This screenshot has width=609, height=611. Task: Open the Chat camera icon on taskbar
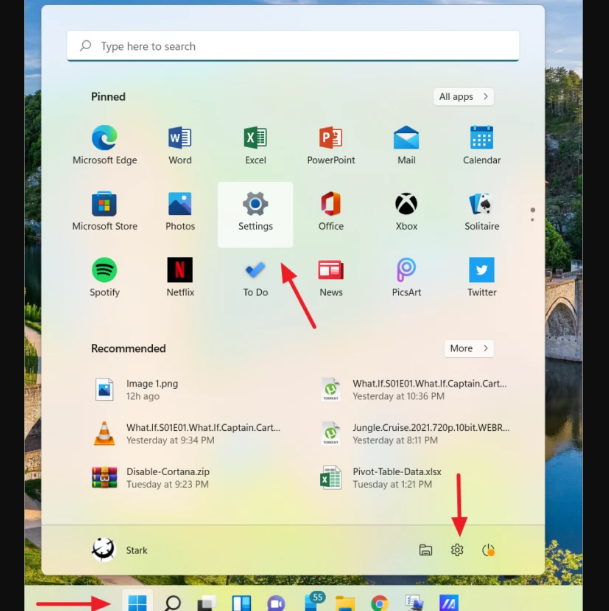pyautogui.click(x=276, y=603)
